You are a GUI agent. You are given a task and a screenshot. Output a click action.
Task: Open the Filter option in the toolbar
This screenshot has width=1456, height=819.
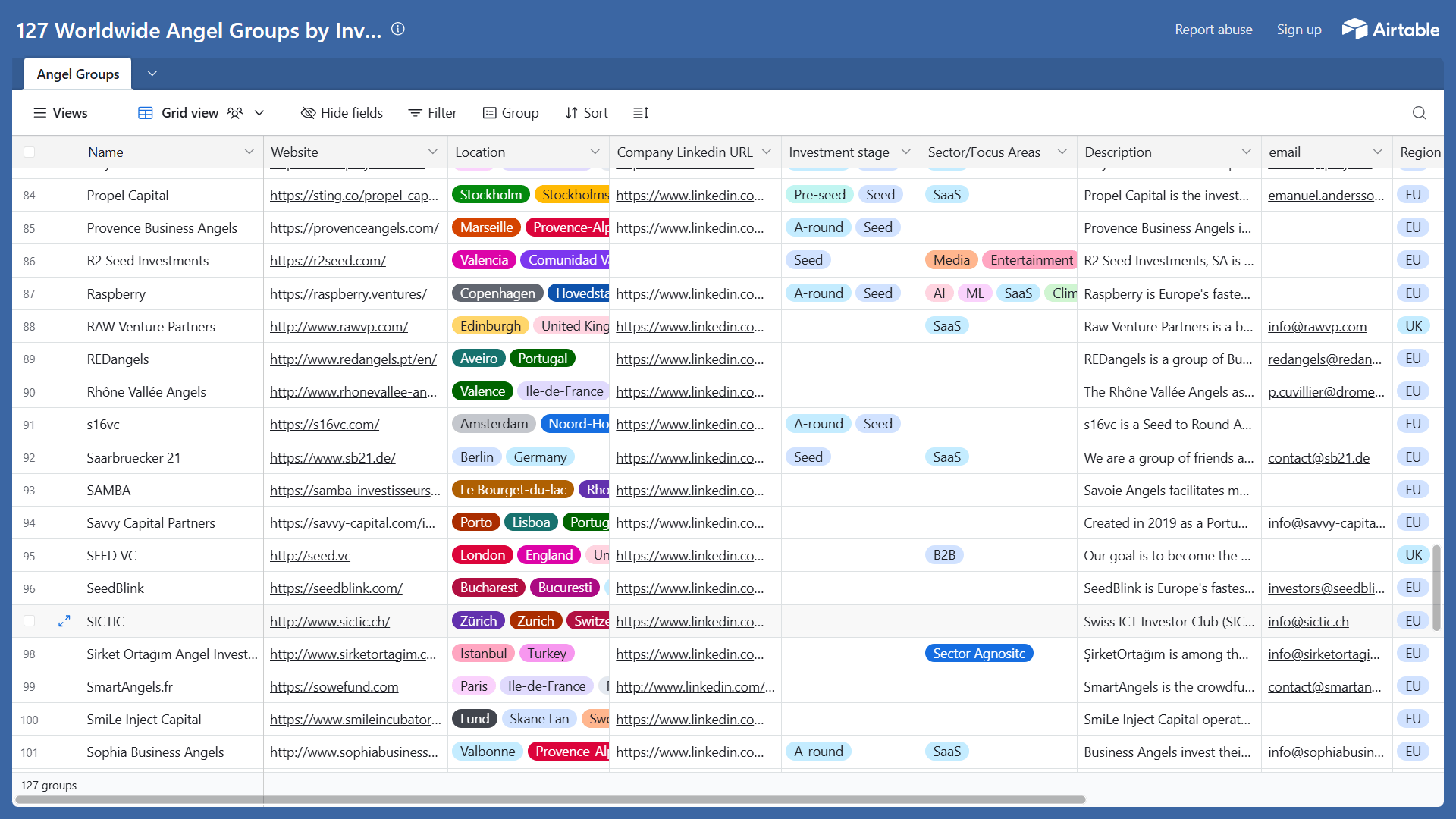point(432,113)
